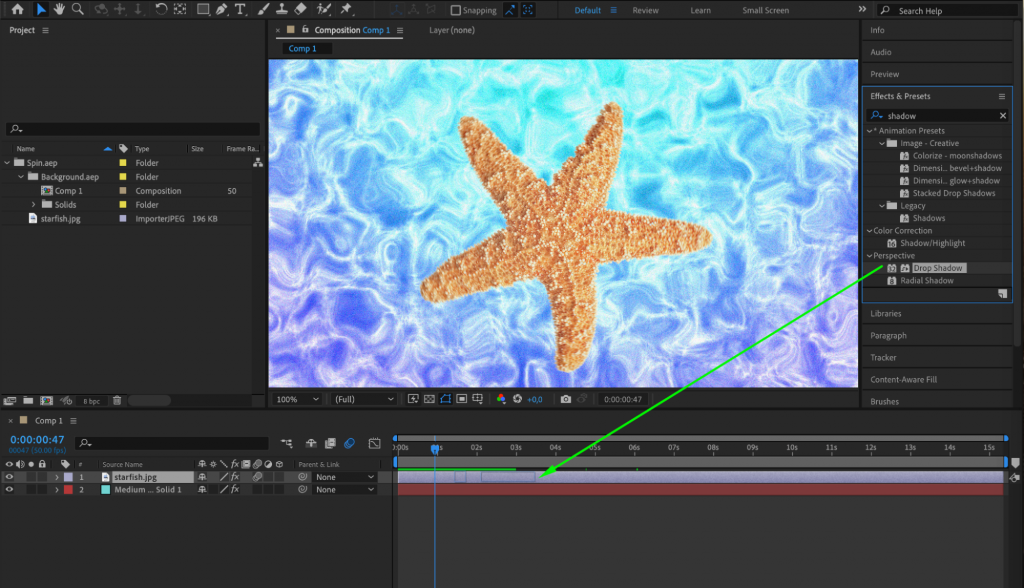Select the Type tool
This screenshot has width=1024, height=588.
tap(241, 10)
